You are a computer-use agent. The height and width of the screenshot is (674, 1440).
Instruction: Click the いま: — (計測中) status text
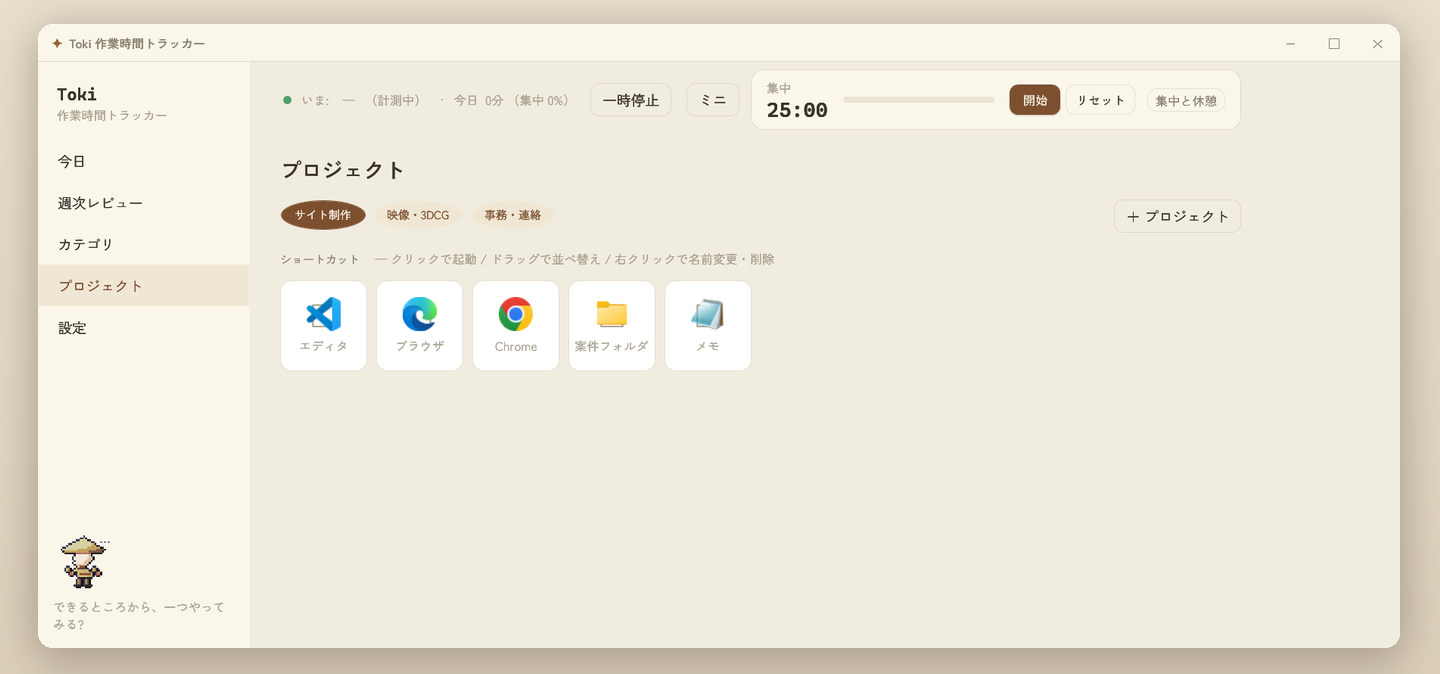[361, 100]
